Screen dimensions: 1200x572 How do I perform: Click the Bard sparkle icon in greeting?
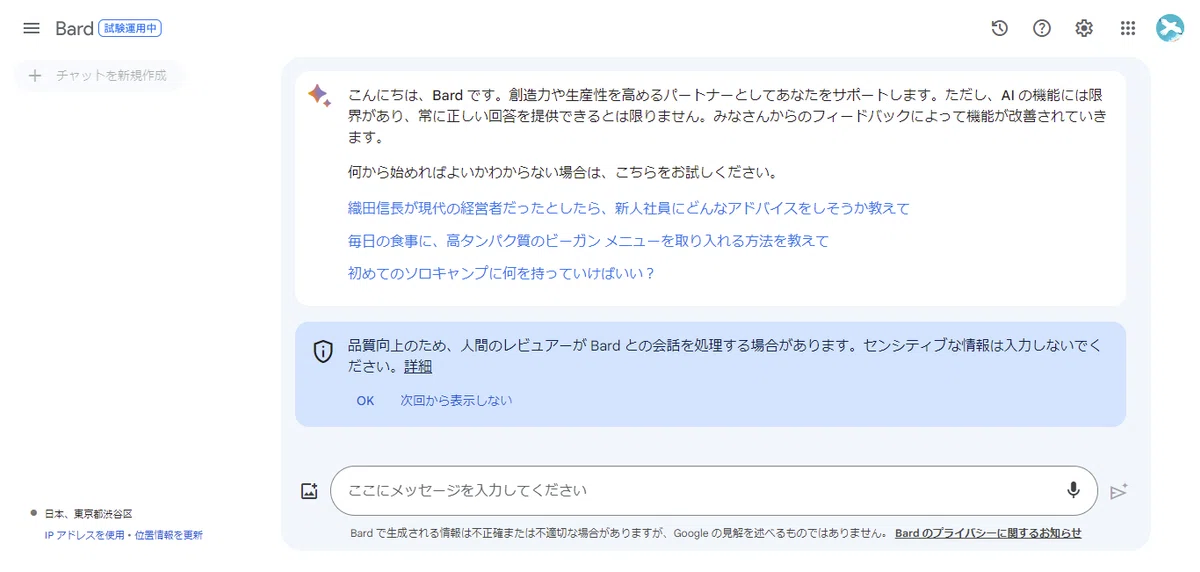pyautogui.click(x=319, y=95)
